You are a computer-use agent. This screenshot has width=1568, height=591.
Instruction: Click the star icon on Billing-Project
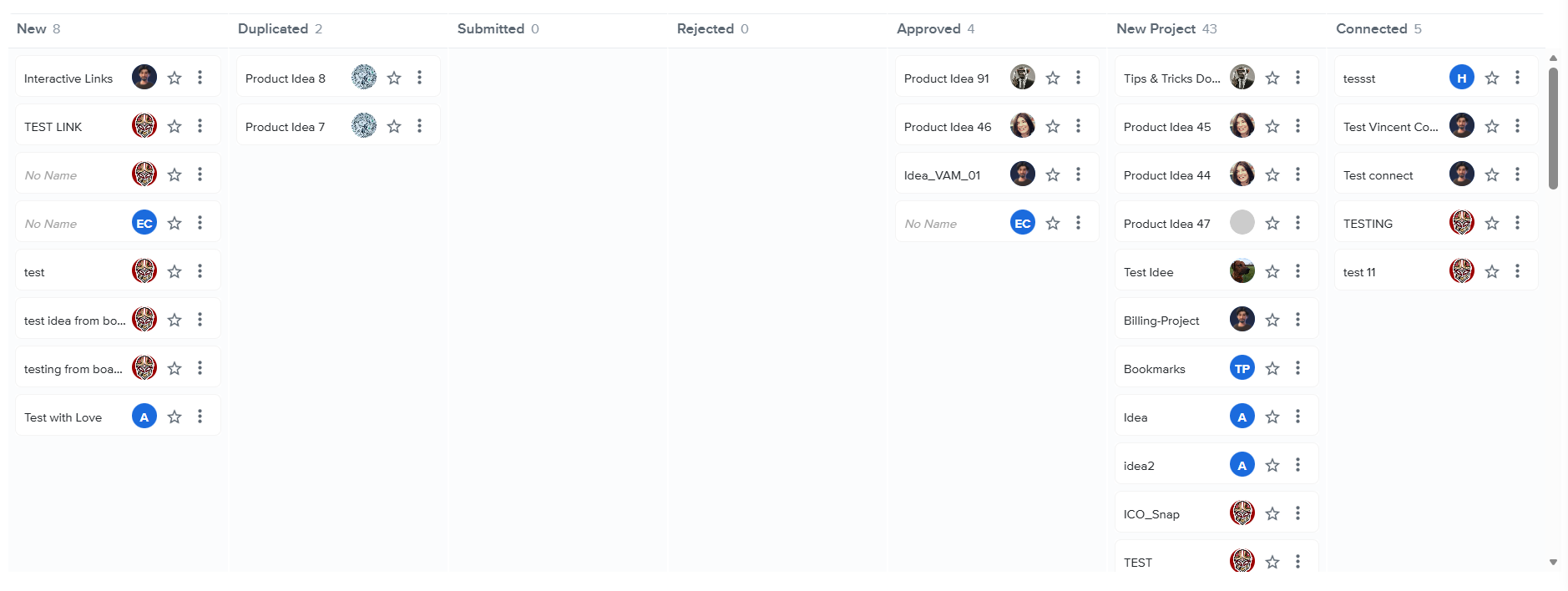[x=1272, y=320]
